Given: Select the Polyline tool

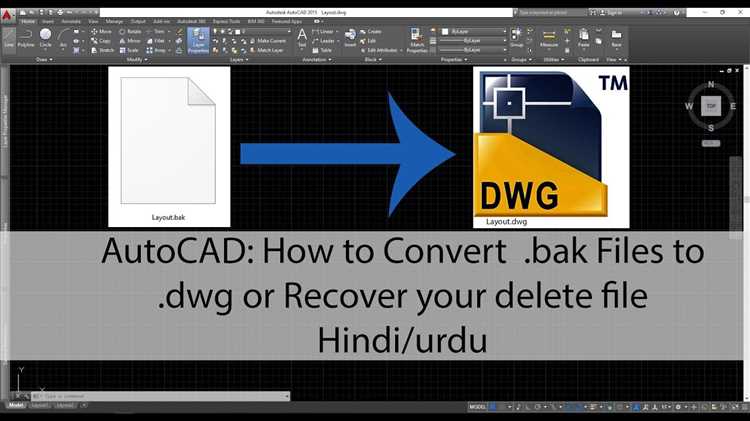Looking at the screenshot, I should pyautogui.click(x=26, y=38).
